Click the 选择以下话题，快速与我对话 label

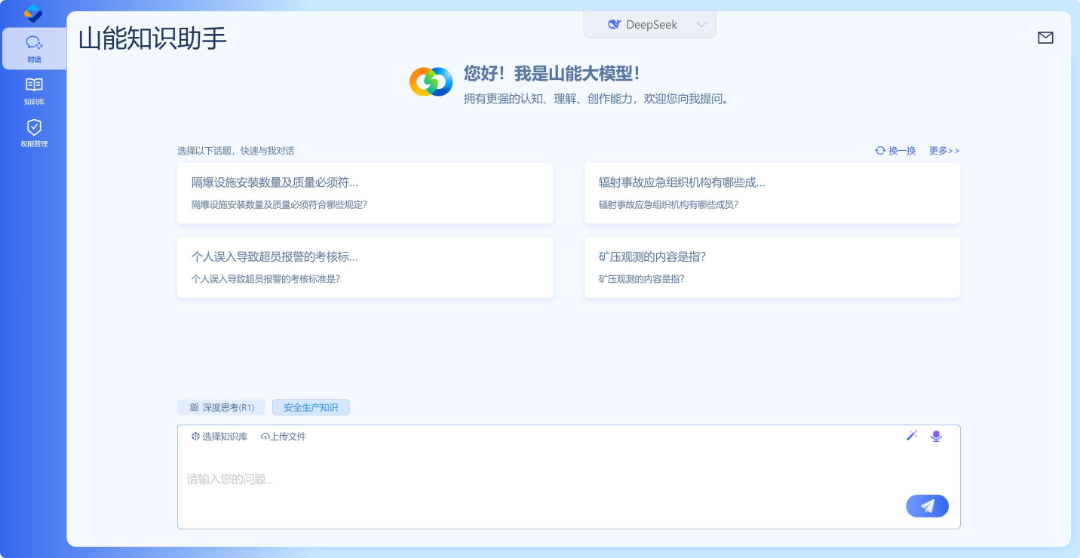(236, 151)
